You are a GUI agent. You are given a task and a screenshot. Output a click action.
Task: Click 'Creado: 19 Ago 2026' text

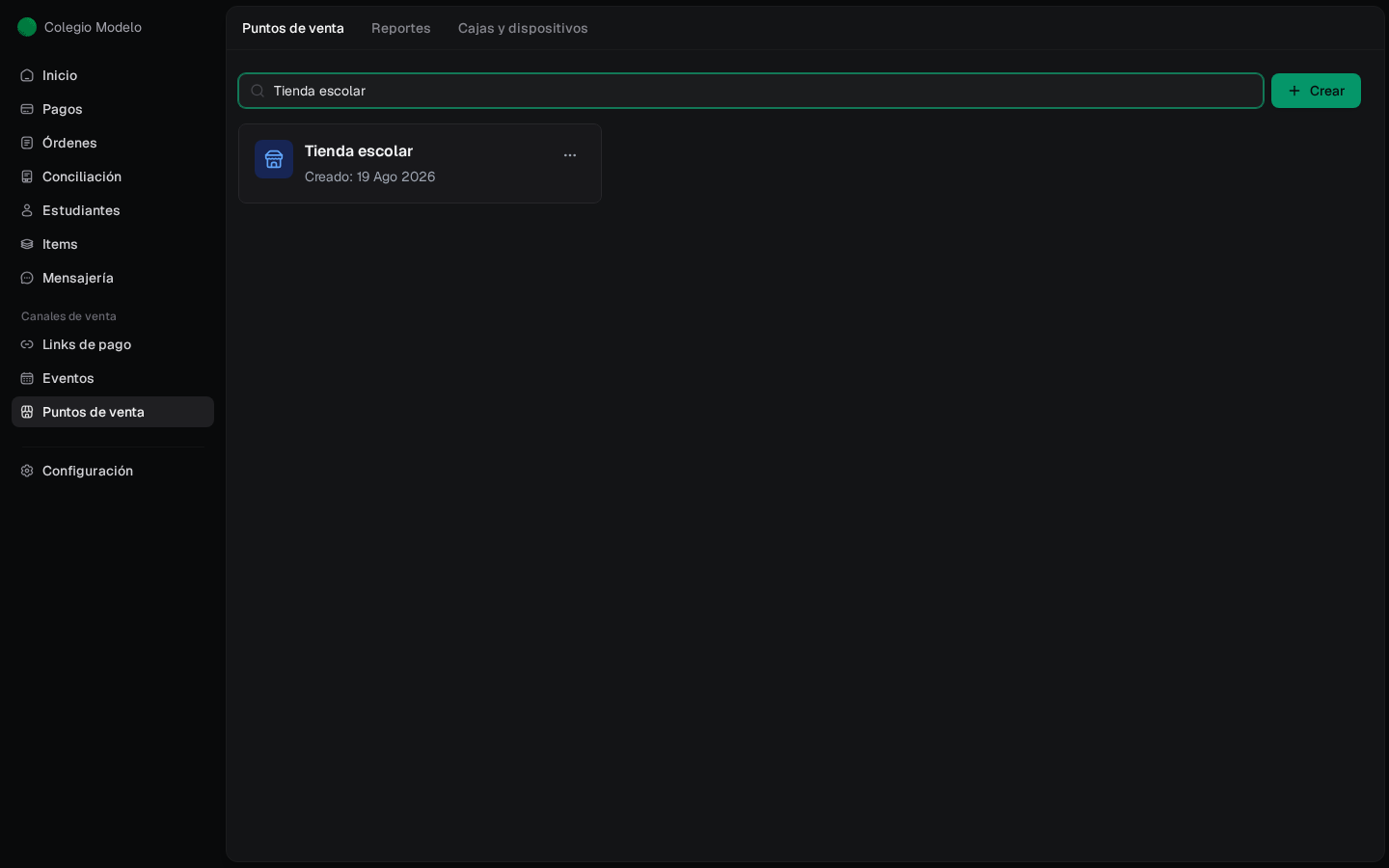point(370,176)
